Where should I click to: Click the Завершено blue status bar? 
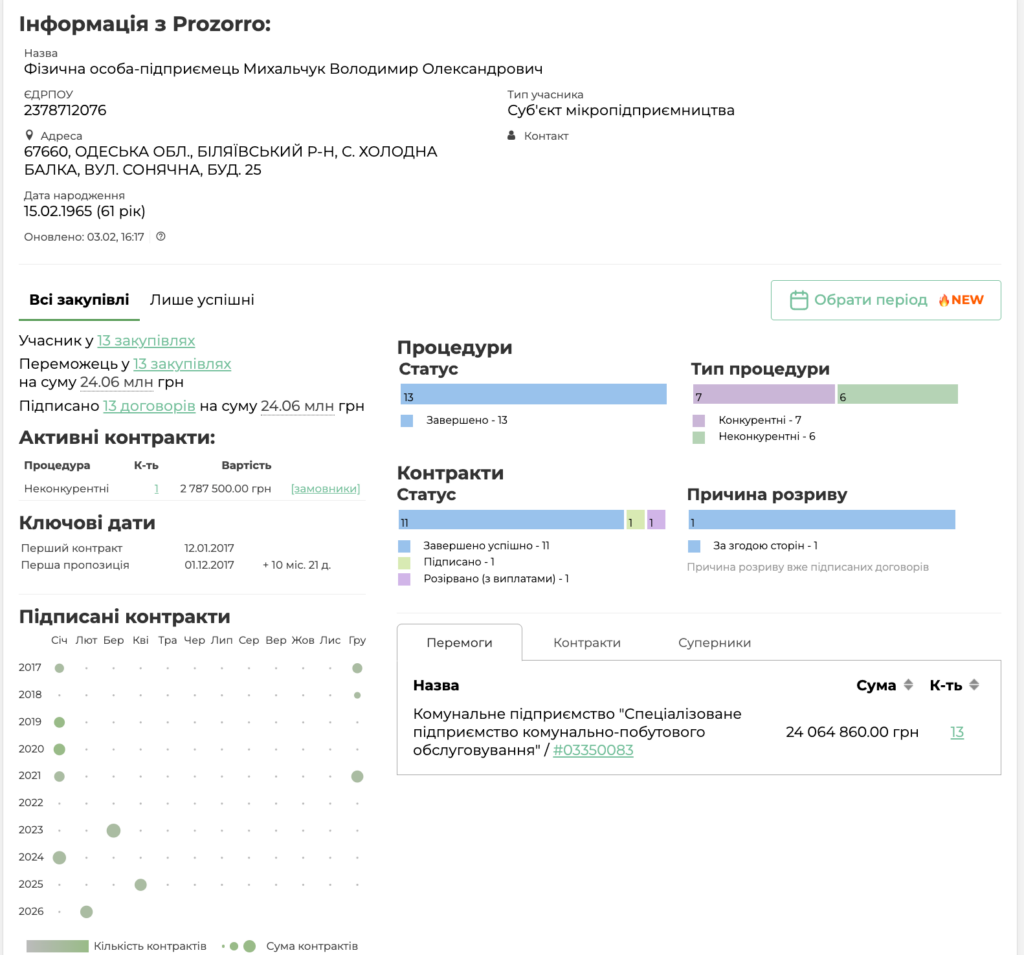[533, 395]
